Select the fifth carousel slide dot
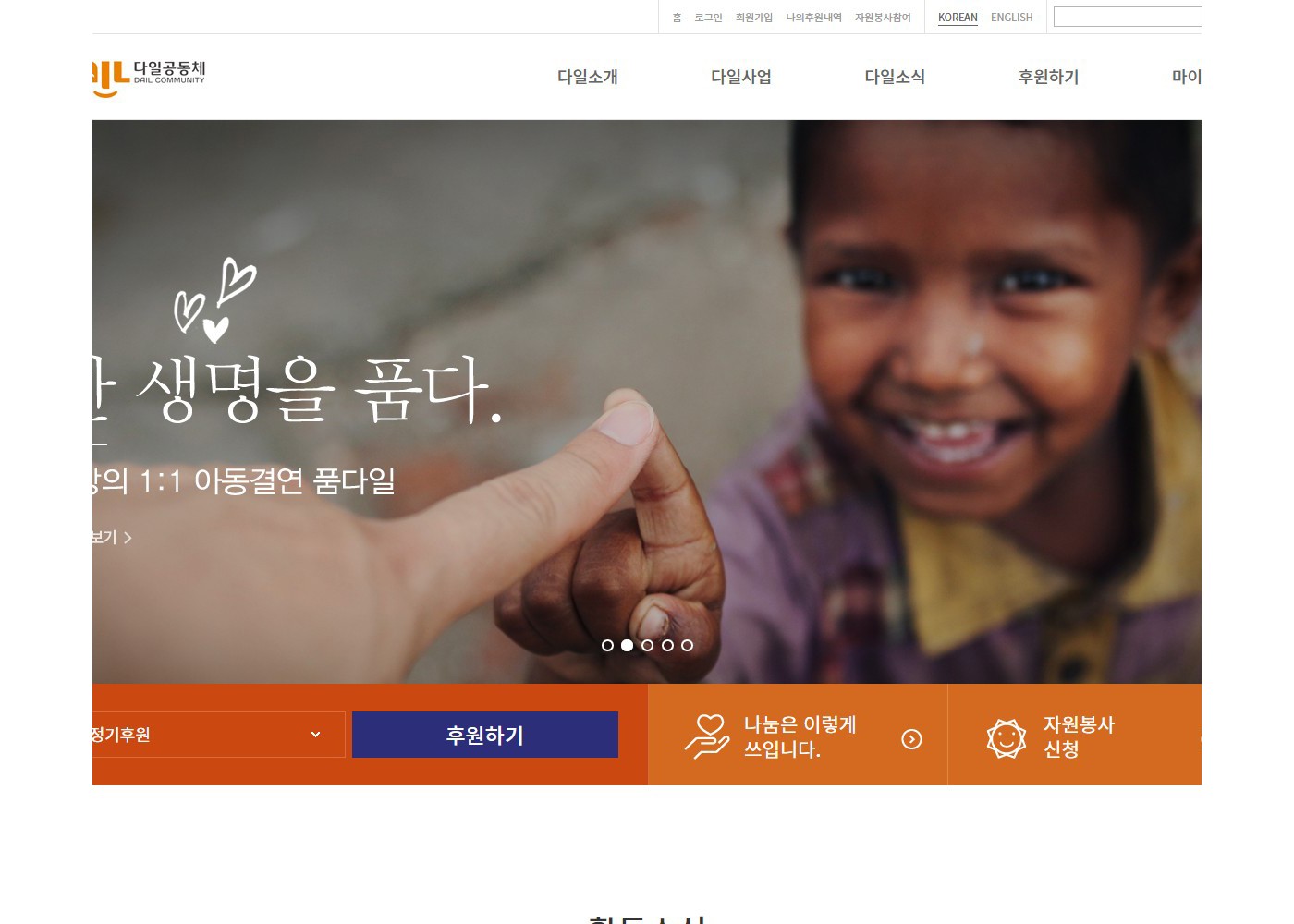1294x924 pixels. coord(687,645)
